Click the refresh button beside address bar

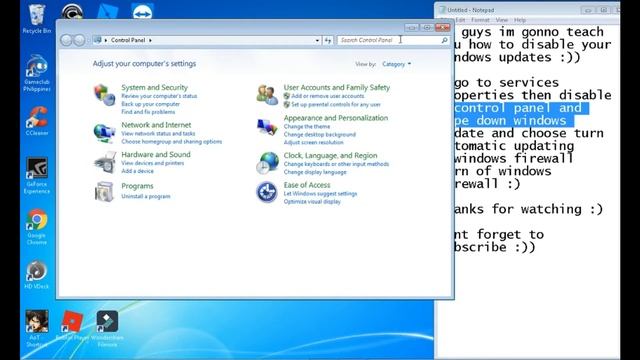328,40
